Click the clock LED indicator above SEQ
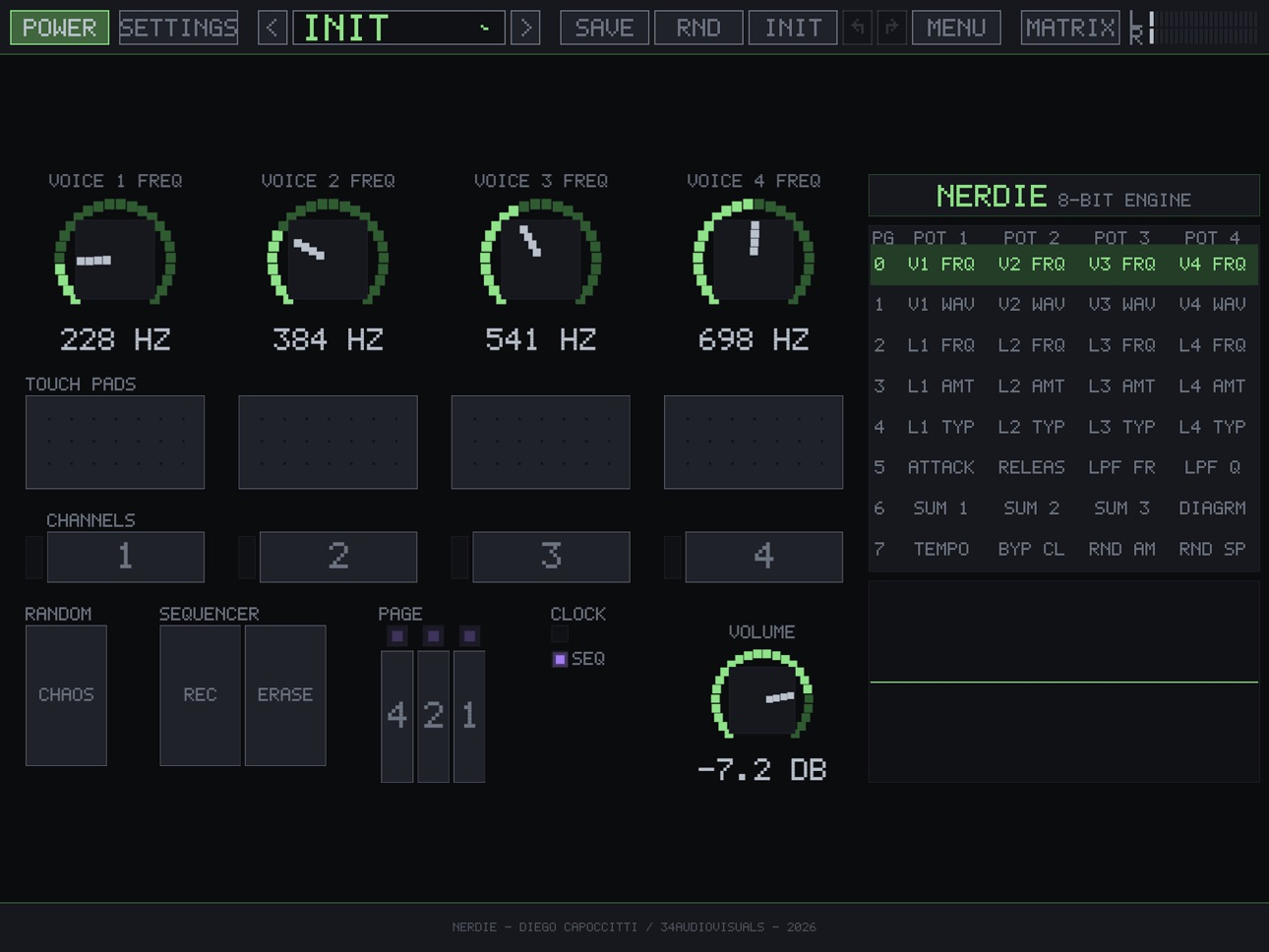The image size is (1269, 952). pos(560,635)
